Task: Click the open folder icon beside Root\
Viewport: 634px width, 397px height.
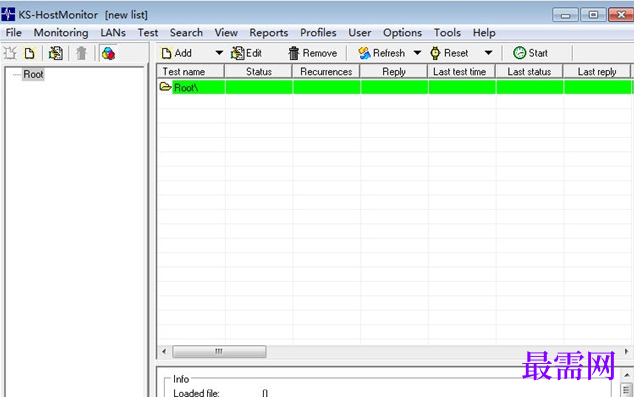Action: pyautogui.click(x=165, y=87)
